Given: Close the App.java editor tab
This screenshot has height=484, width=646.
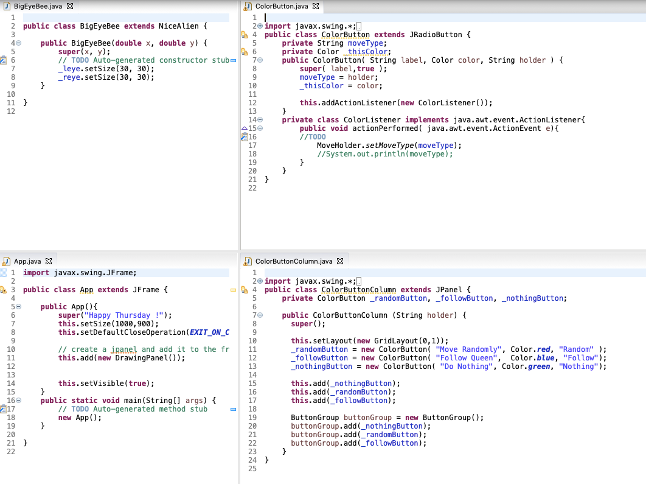Looking at the screenshot, I should [x=49, y=261].
